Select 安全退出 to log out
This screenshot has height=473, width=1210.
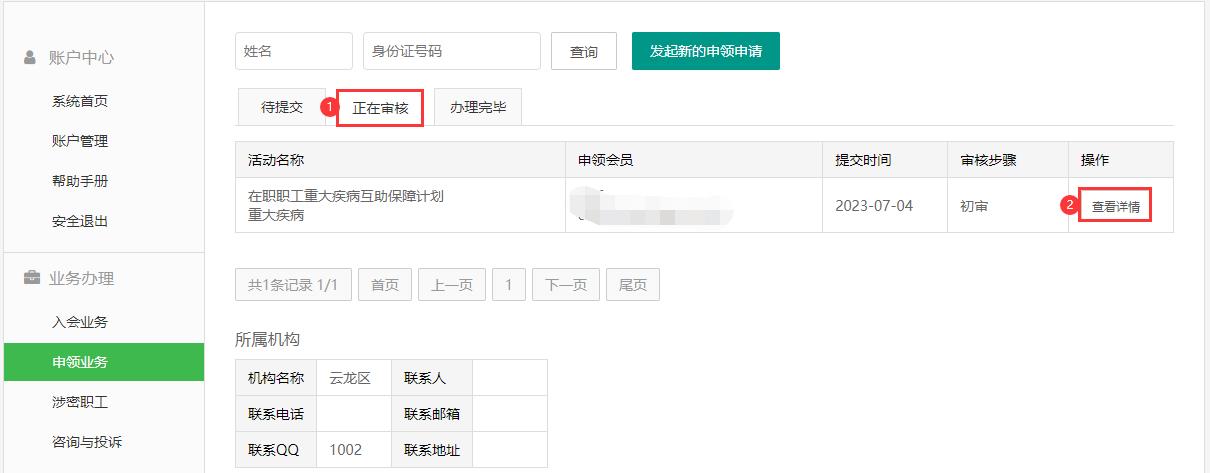80,221
